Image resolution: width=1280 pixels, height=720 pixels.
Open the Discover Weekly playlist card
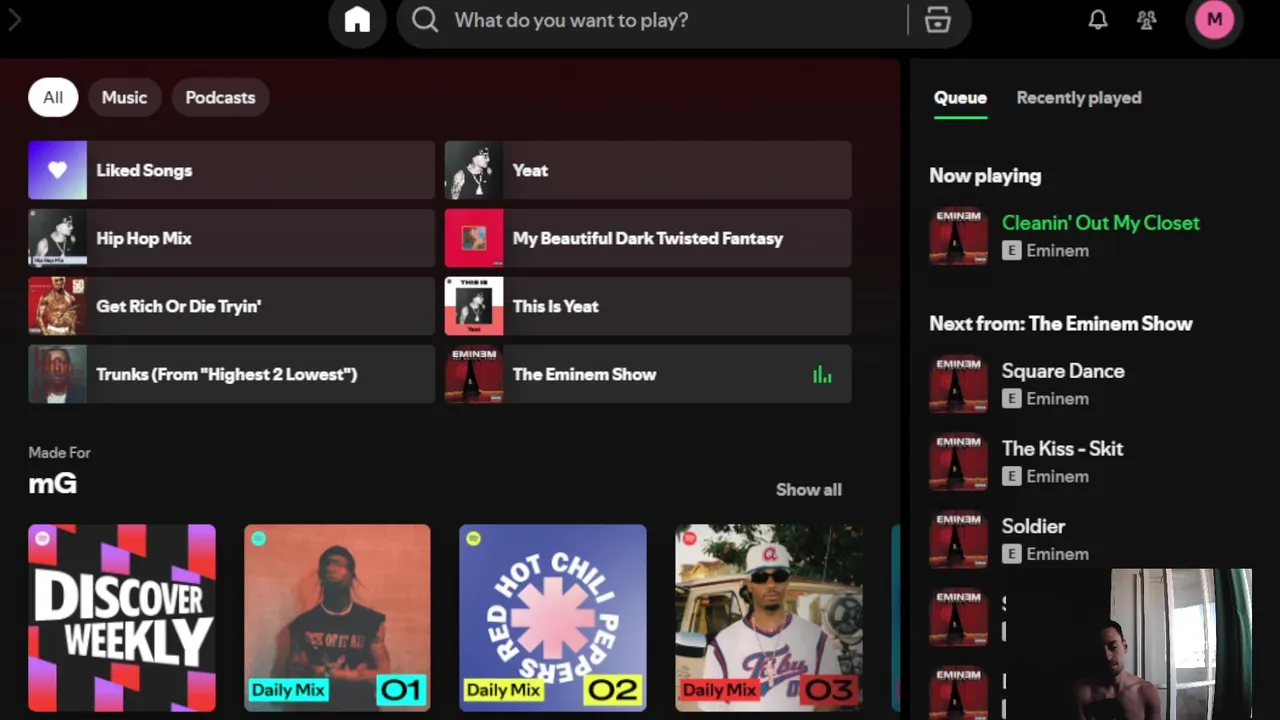point(122,618)
